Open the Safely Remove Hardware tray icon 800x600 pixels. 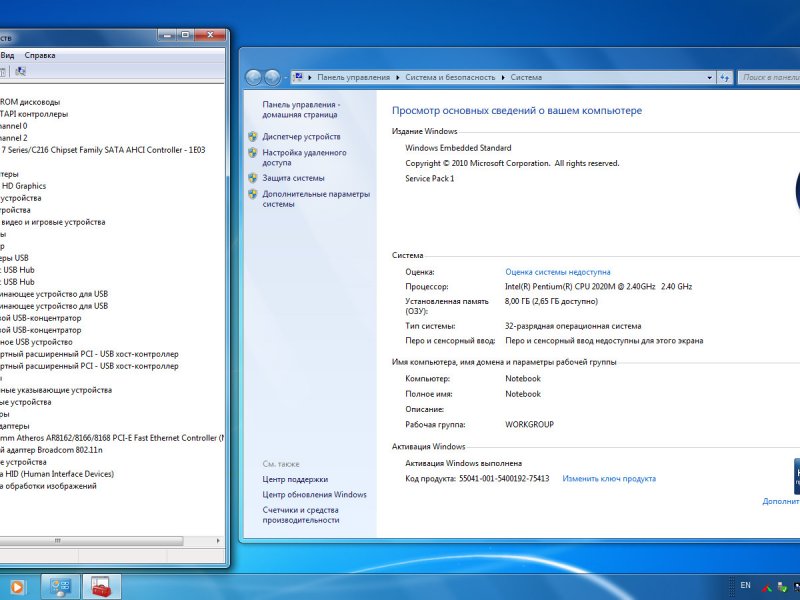[x=782, y=588]
